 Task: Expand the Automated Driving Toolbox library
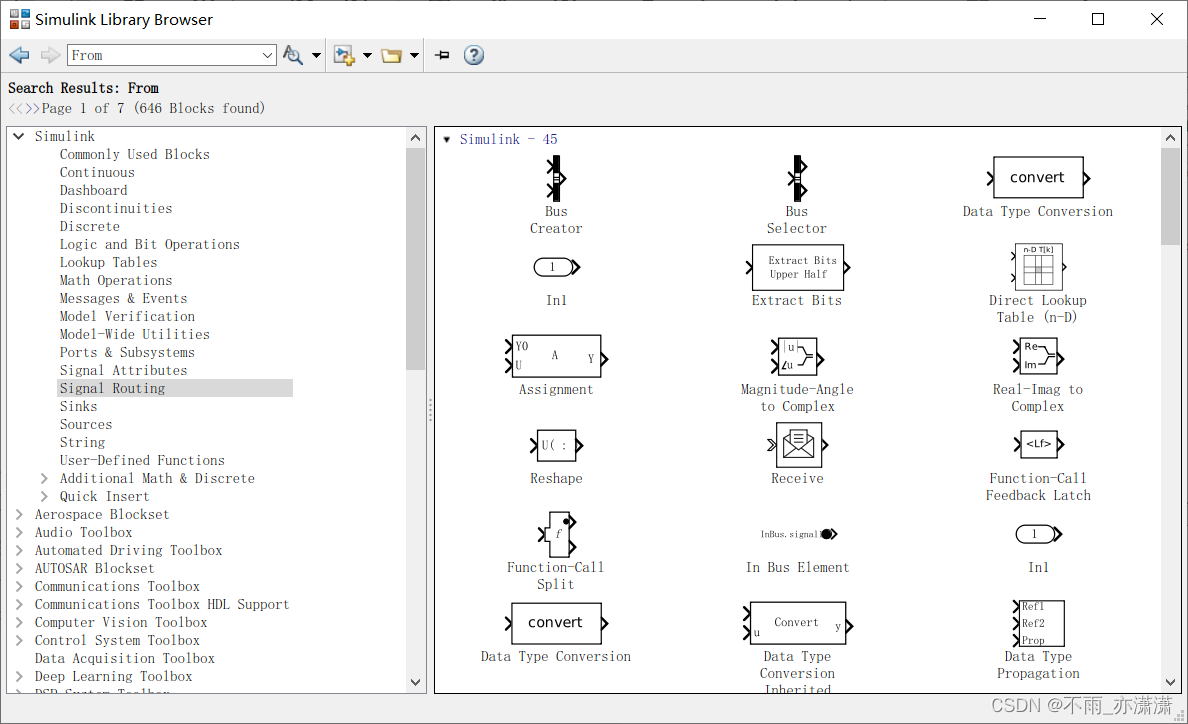tap(19, 551)
